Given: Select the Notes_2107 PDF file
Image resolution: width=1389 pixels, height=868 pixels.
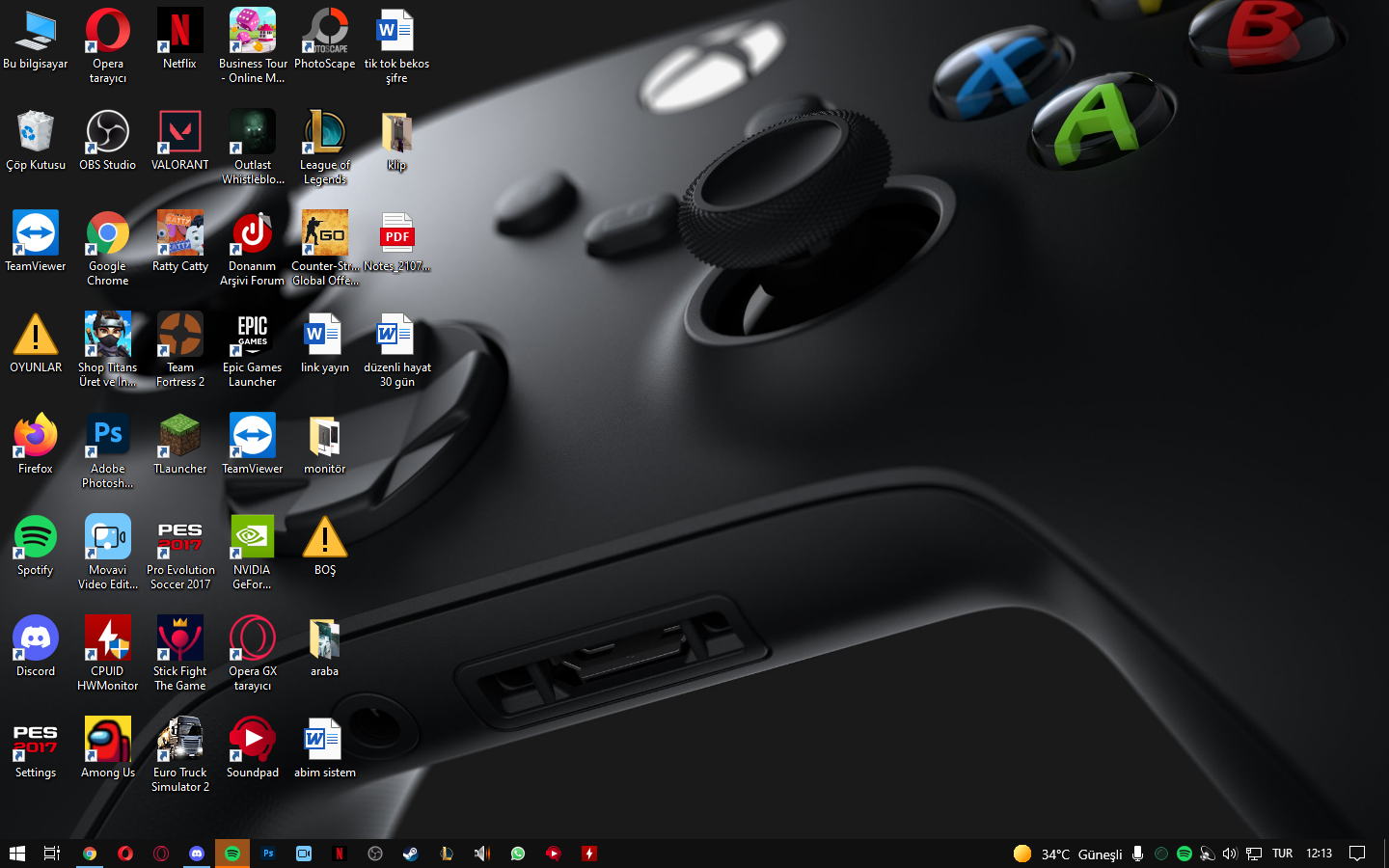Looking at the screenshot, I should [396, 242].
